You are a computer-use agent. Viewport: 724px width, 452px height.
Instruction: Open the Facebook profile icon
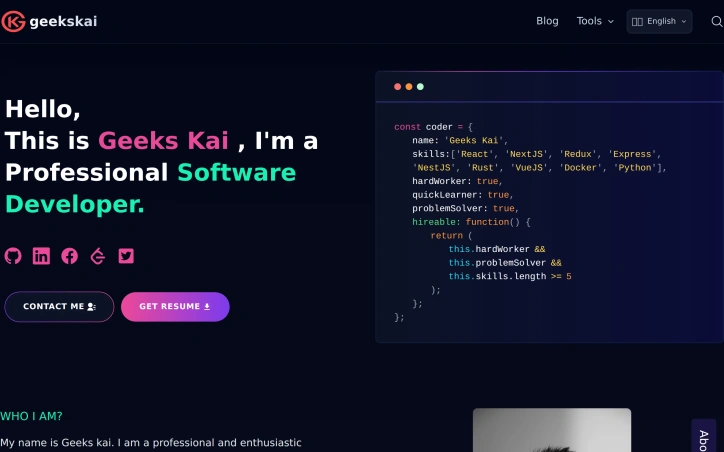click(x=70, y=256)
